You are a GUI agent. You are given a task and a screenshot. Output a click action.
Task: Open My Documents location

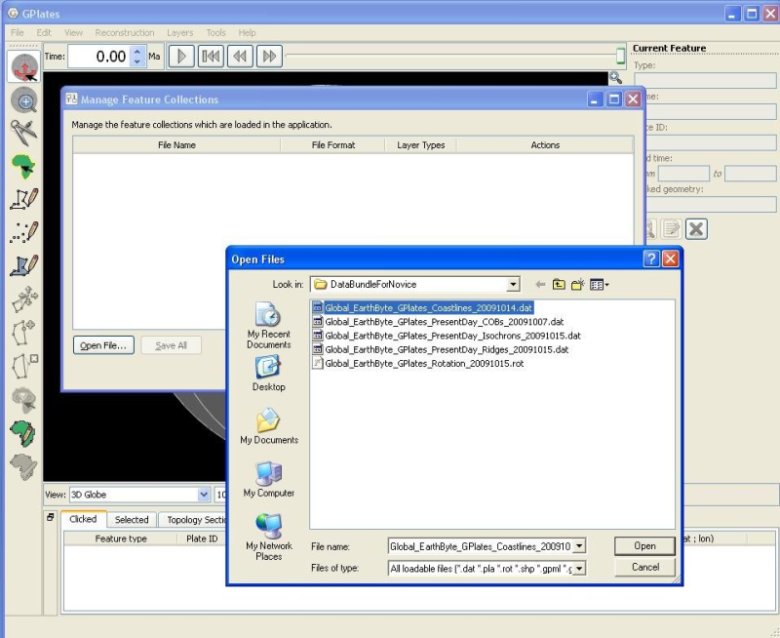pos(269,426)
